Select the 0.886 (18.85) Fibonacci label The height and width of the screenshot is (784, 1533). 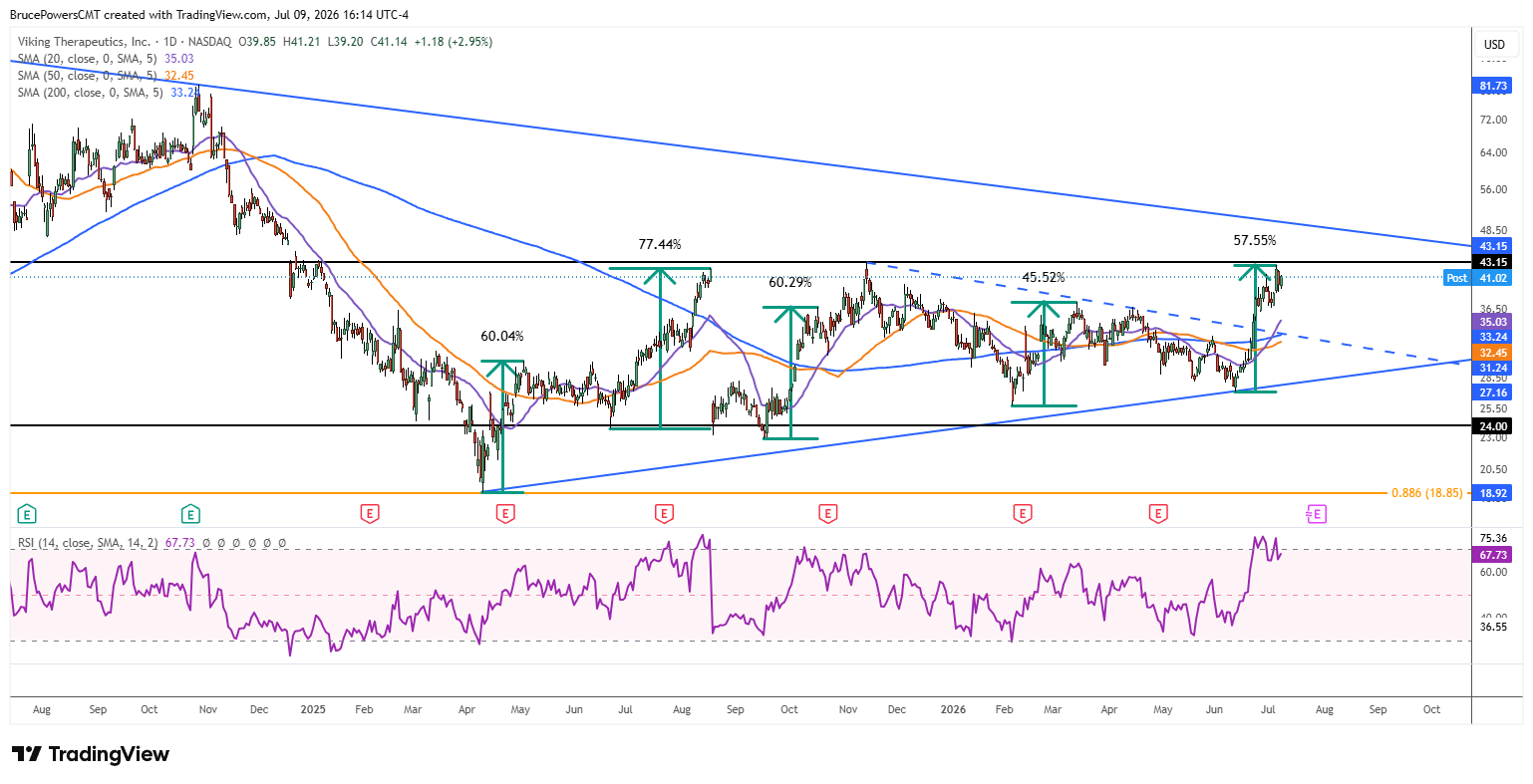tap(1426, 493)
